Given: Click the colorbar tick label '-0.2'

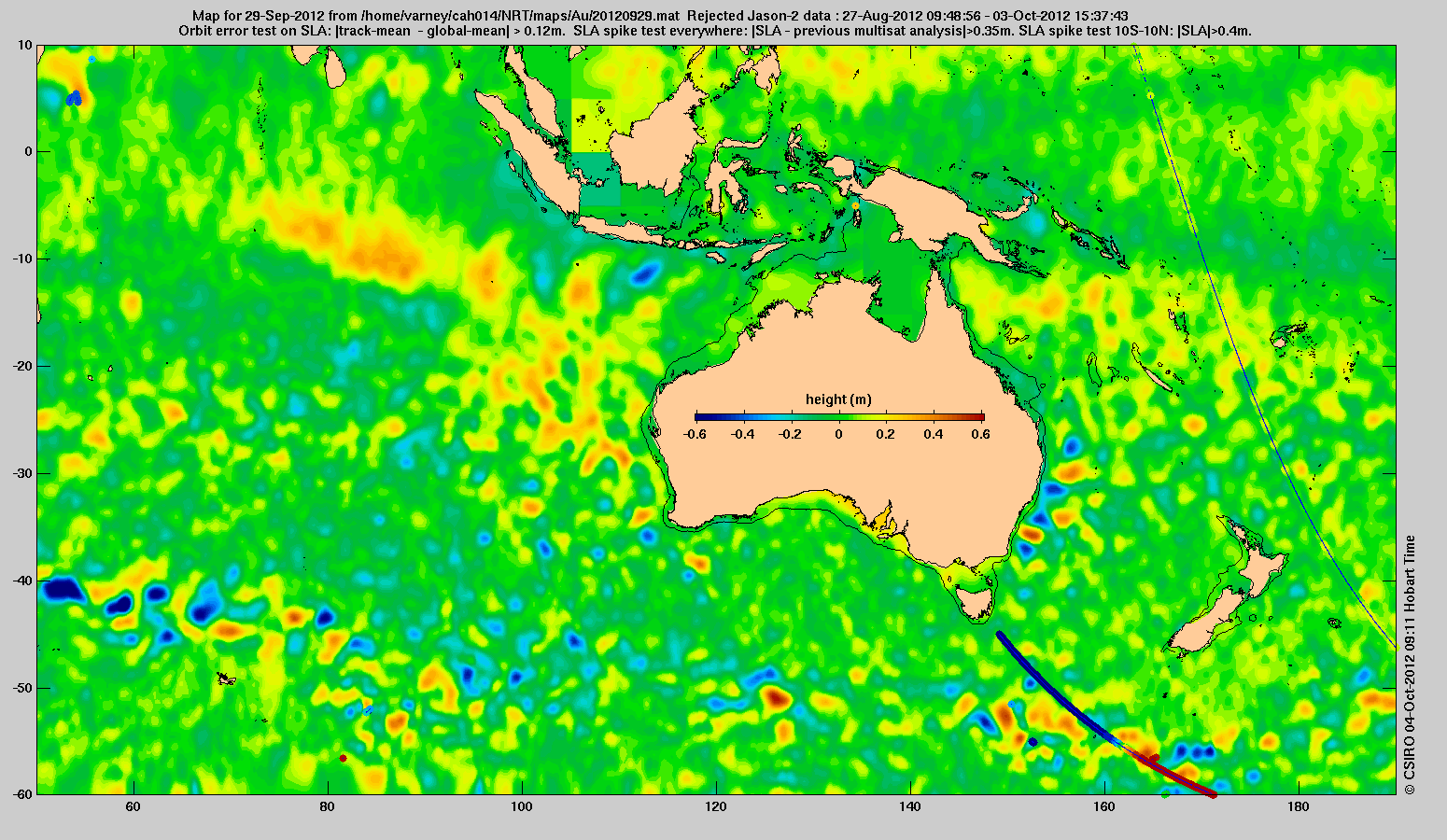Looking at the screenshot, I should 791,434.
